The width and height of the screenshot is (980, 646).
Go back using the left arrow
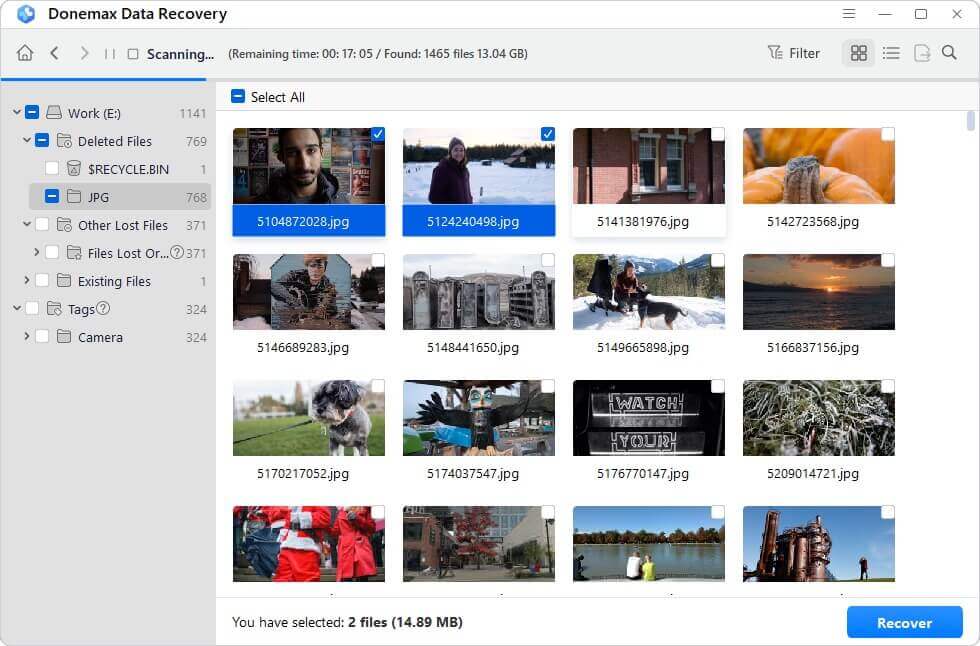54,54
